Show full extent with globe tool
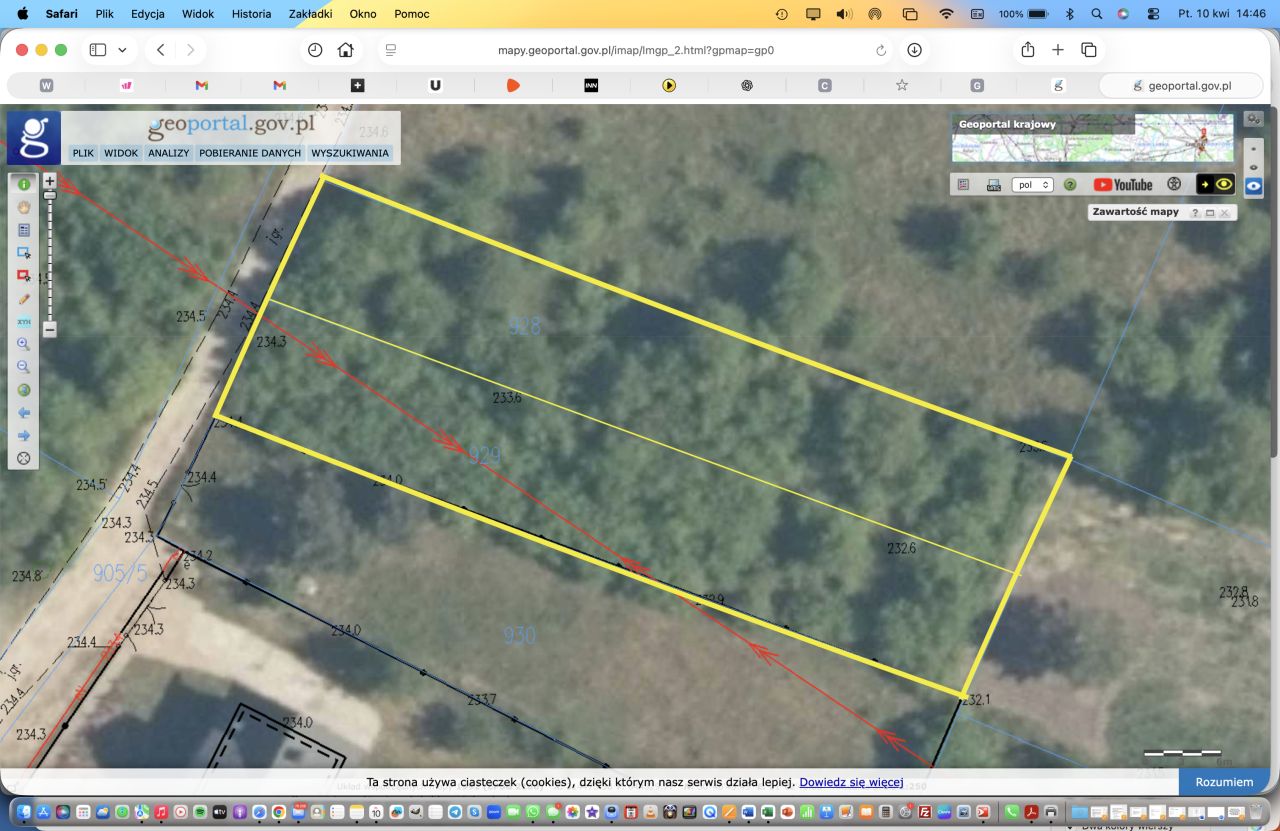 [24, 390]
